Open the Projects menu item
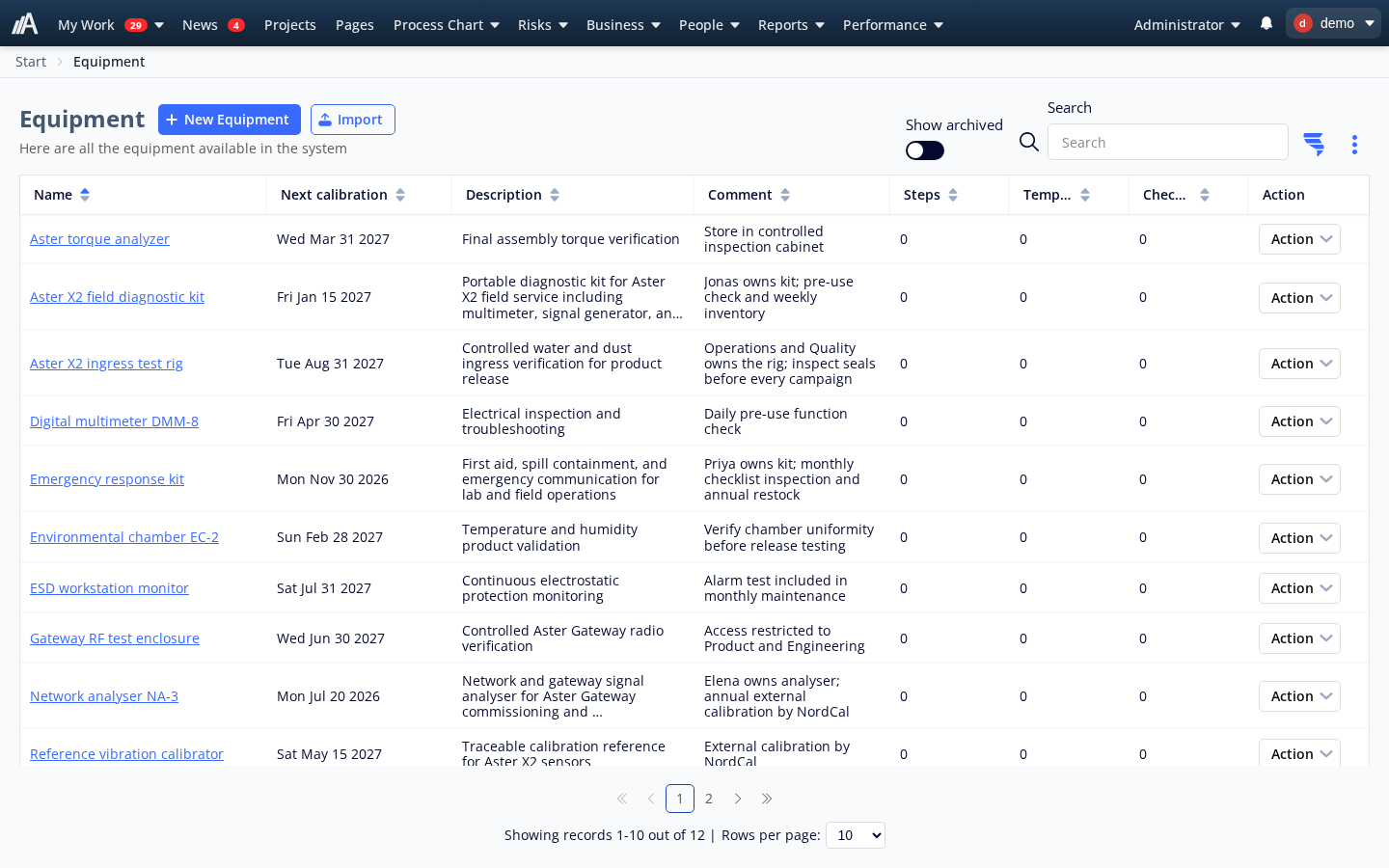Image resolution: width=1389 pixels, height=868 pixels. point(290,24)
